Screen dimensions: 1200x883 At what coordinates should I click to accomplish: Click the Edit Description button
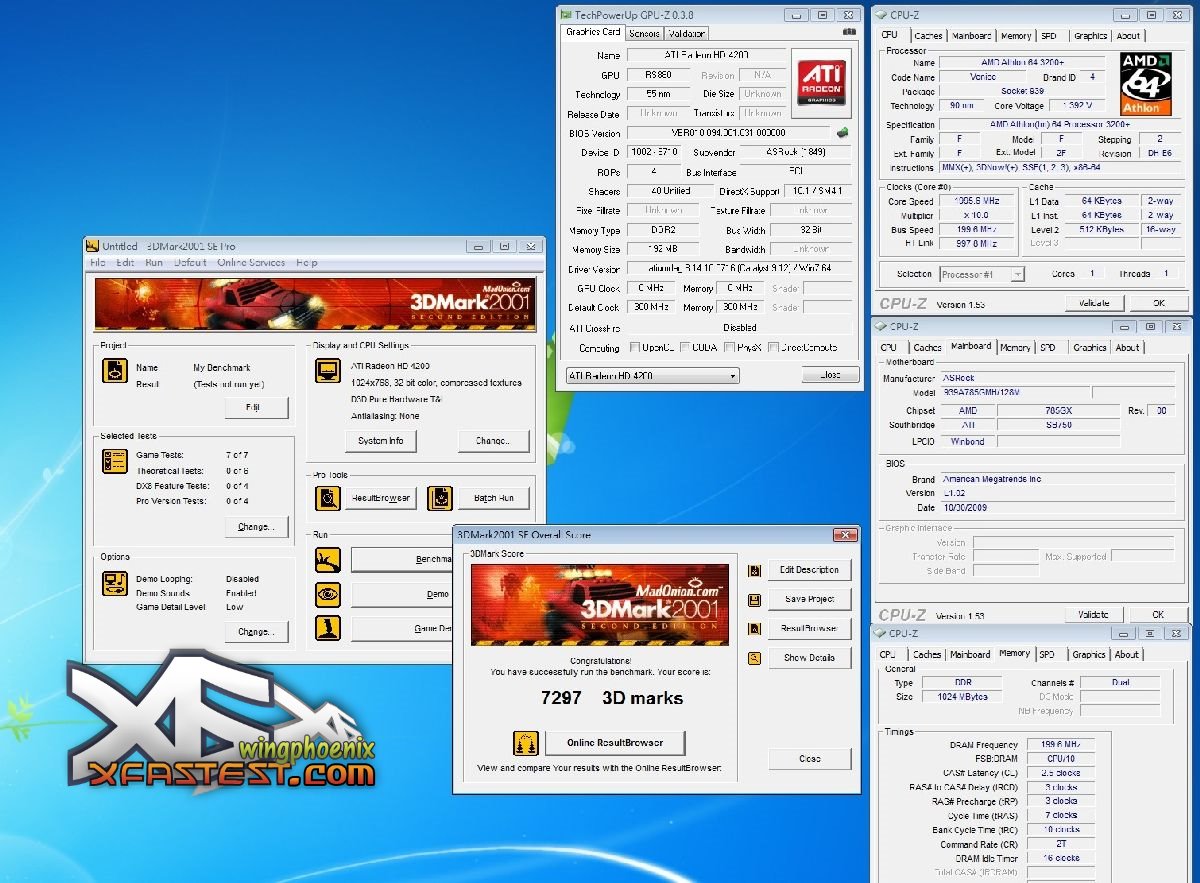pos(809,570)
